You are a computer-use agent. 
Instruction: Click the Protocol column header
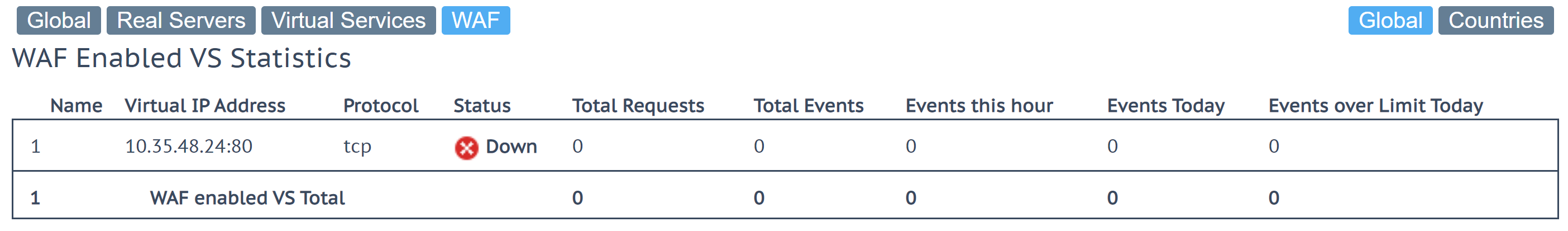click(x=381, y=106)
